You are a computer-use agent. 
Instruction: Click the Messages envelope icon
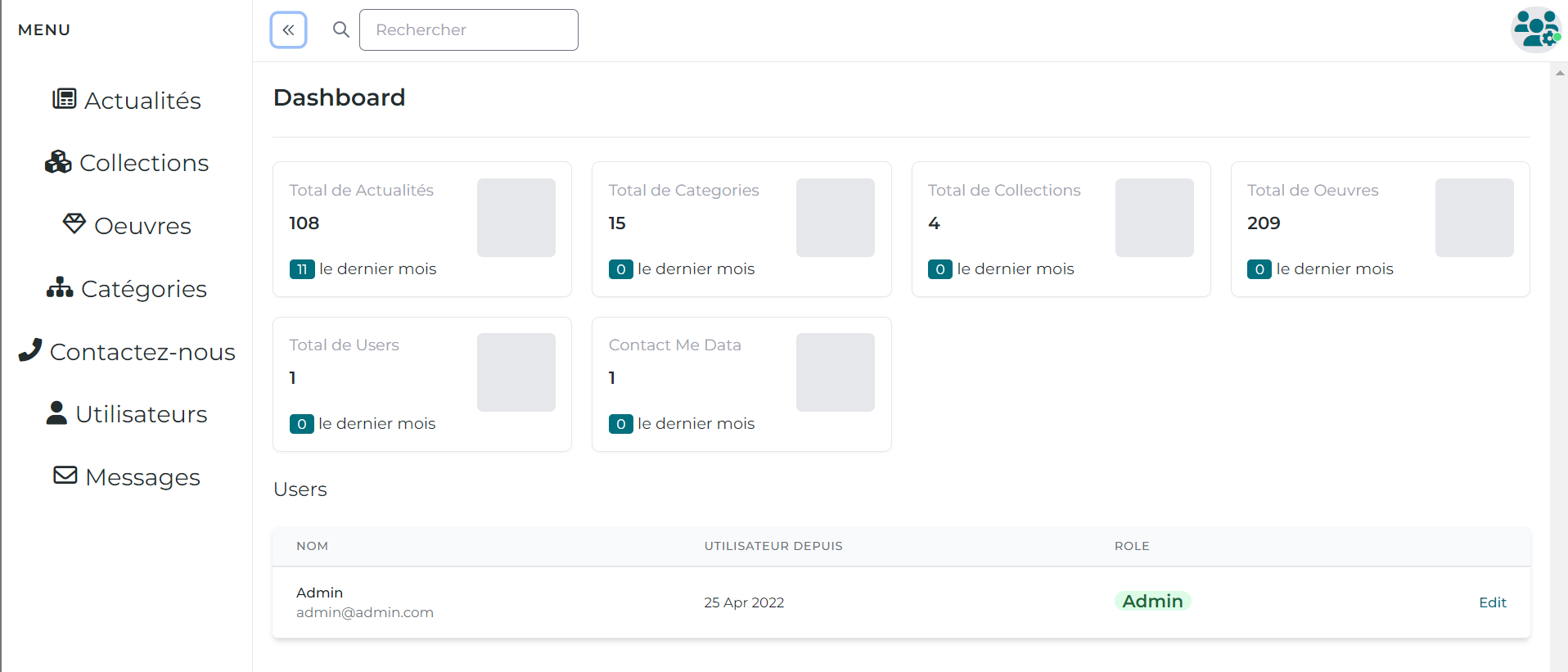tap(65, 475)
